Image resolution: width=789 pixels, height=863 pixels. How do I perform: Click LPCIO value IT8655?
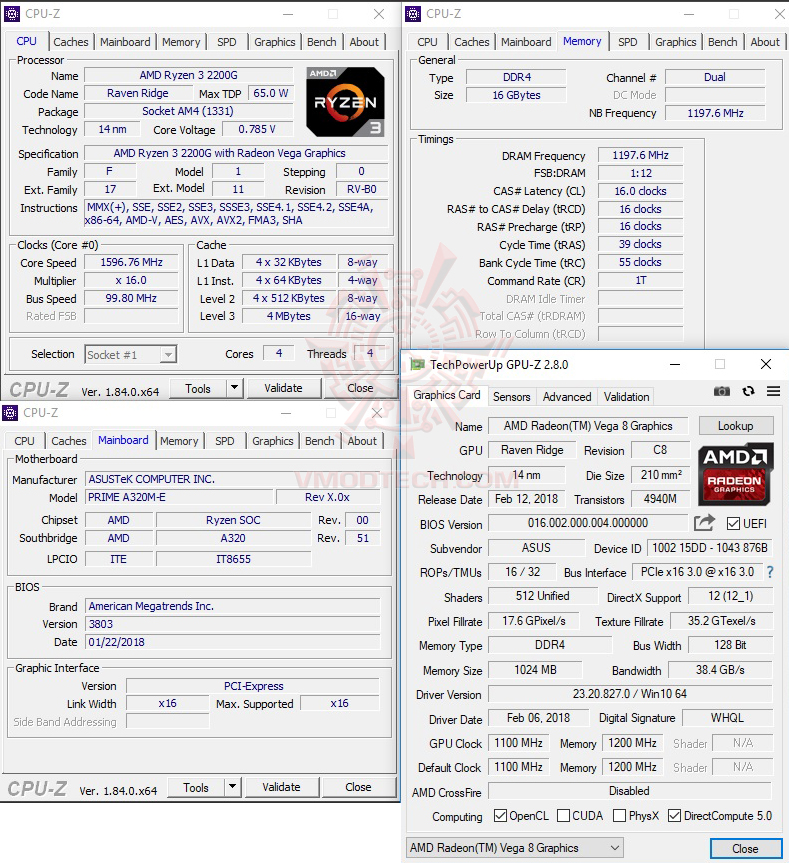(233, 559)
